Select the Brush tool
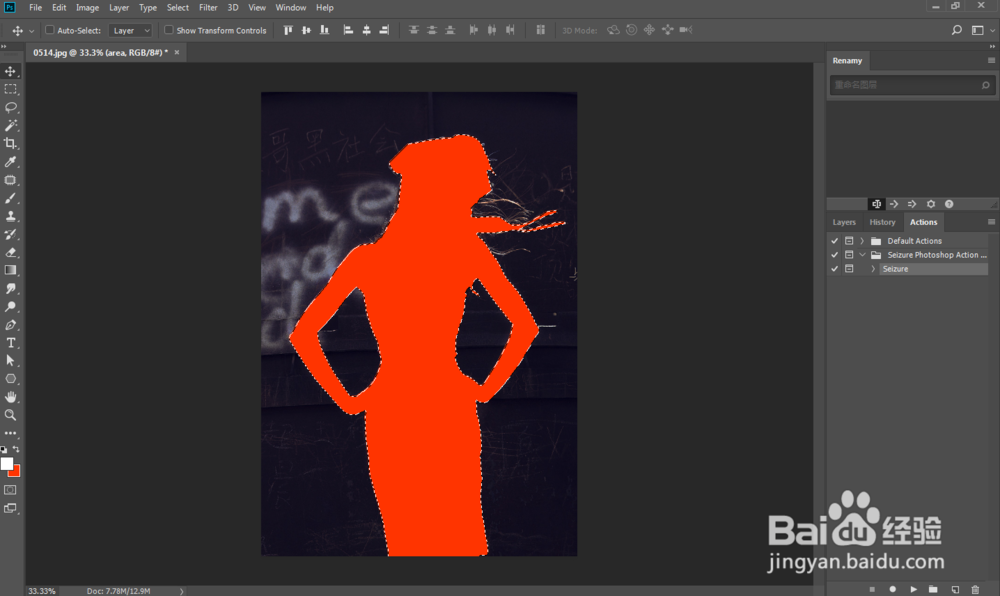The image size is (1000, 596). 10,198
